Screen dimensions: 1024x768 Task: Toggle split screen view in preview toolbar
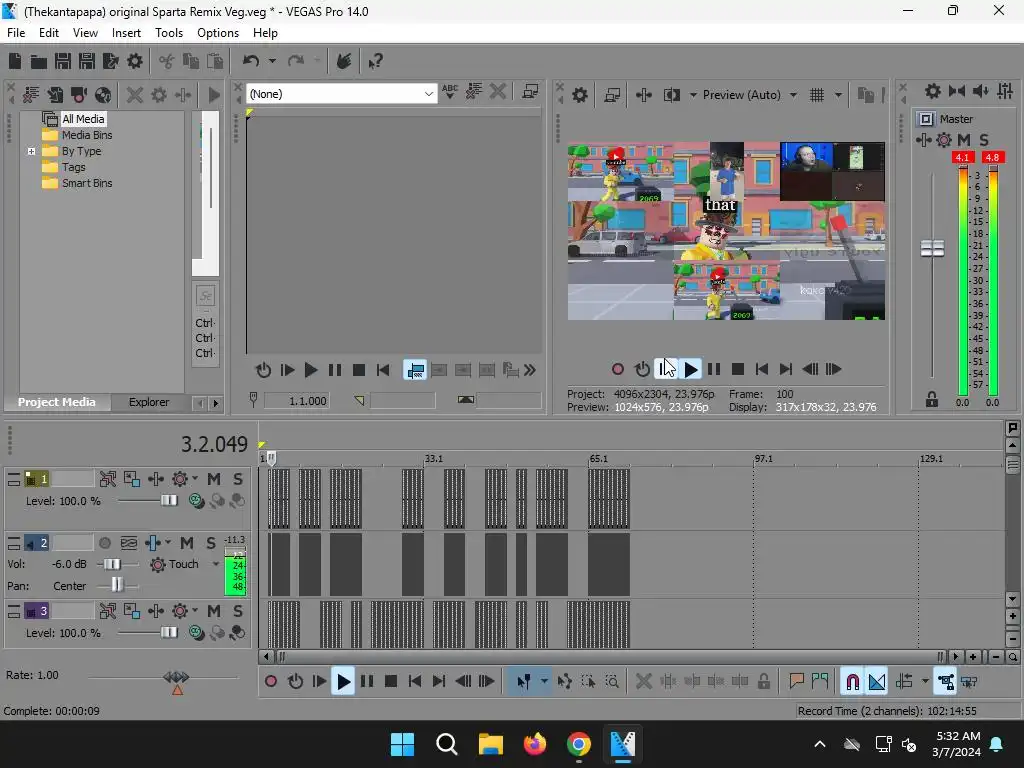672,95
